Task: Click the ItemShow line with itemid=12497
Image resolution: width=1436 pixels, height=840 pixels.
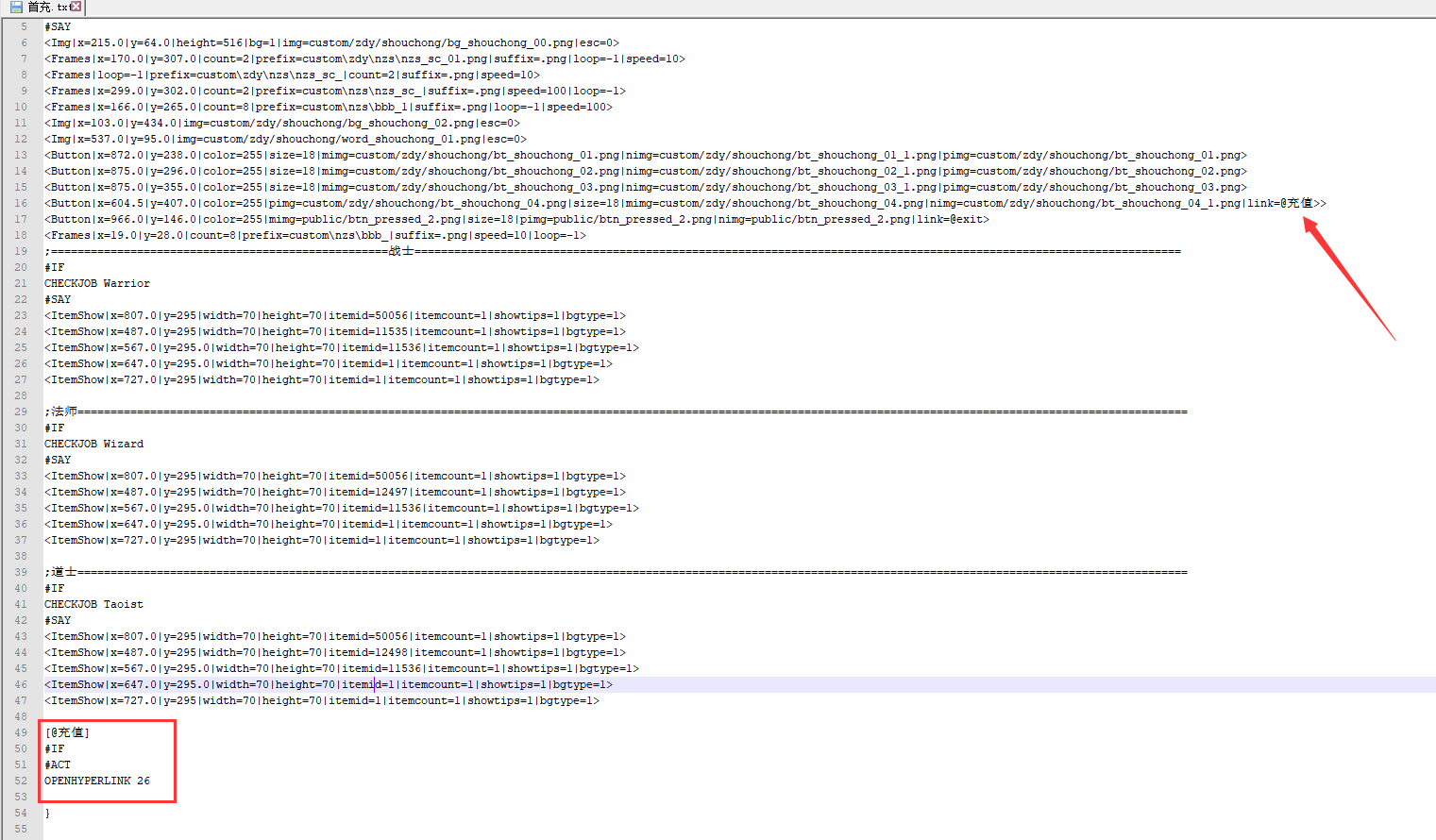Action: [335, 492]
